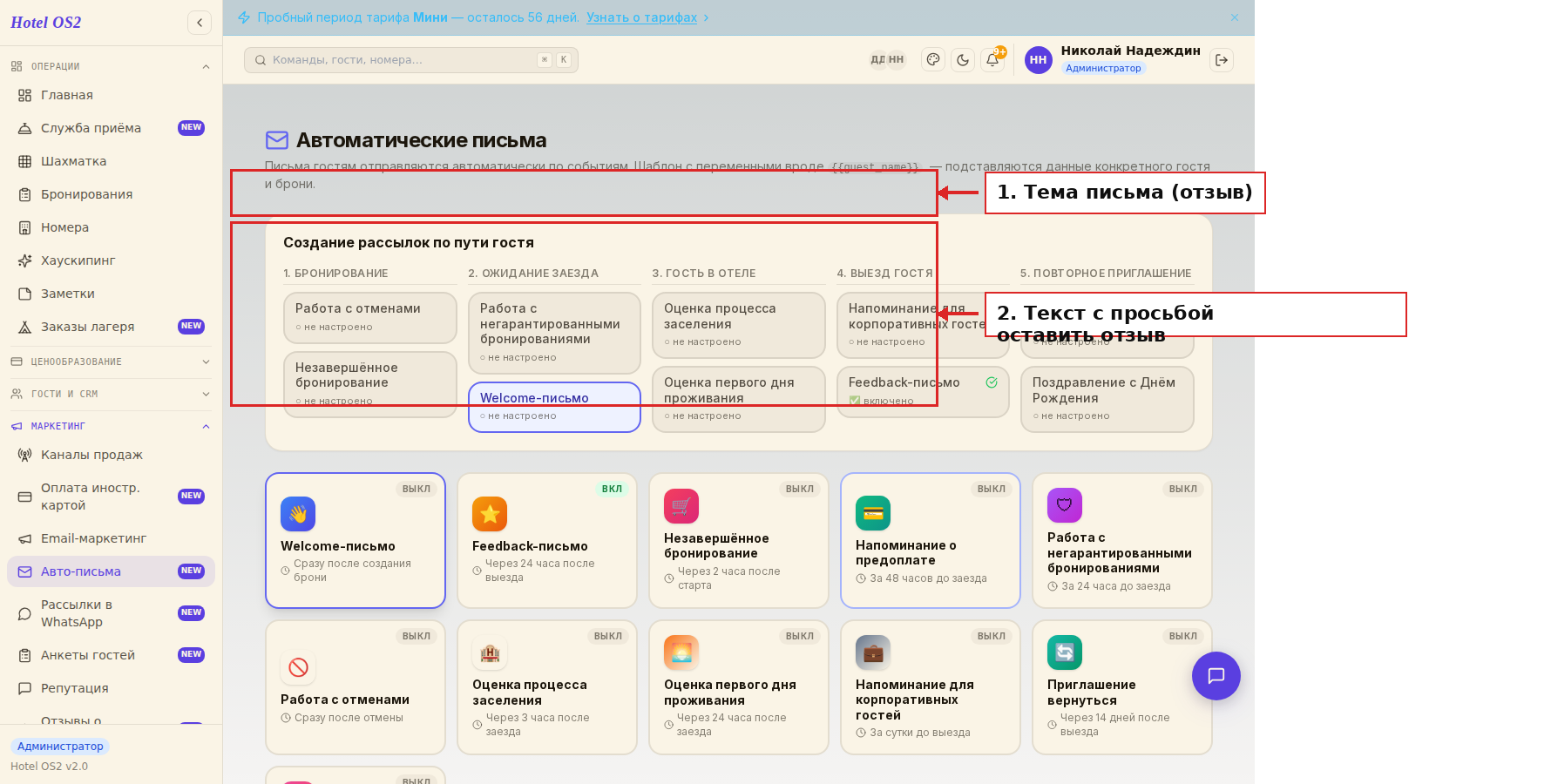The image size is (1551, 784).
Task: Toggle Welcome-письмо ВЫКЛ switch
Action: [x=417, y=489]
